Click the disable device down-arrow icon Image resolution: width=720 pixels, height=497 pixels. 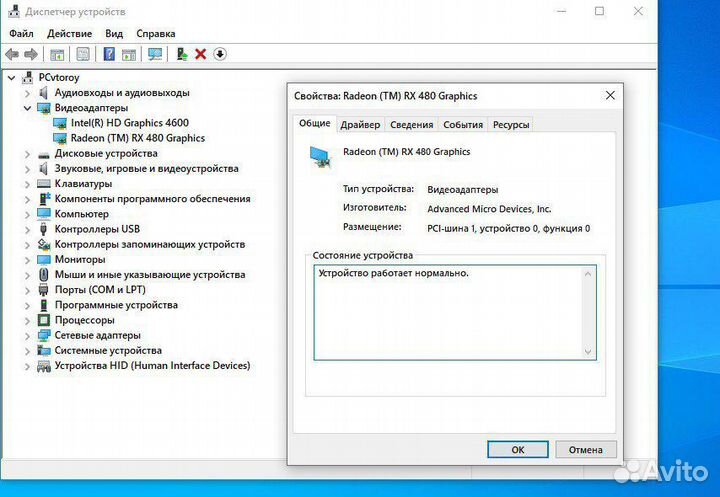(220, 54)
